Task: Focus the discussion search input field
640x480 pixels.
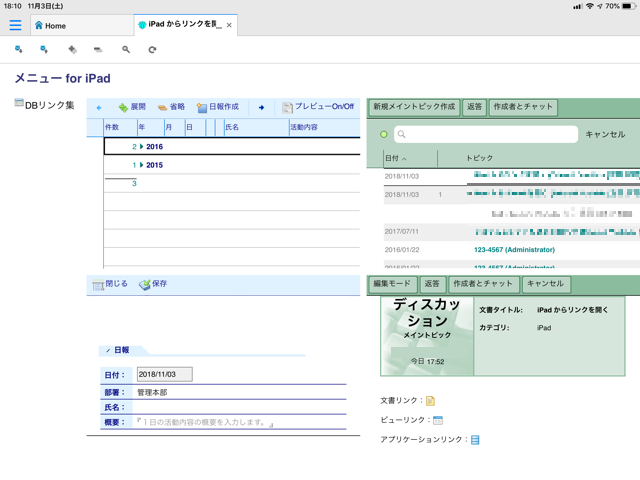Action: (486, 134)
